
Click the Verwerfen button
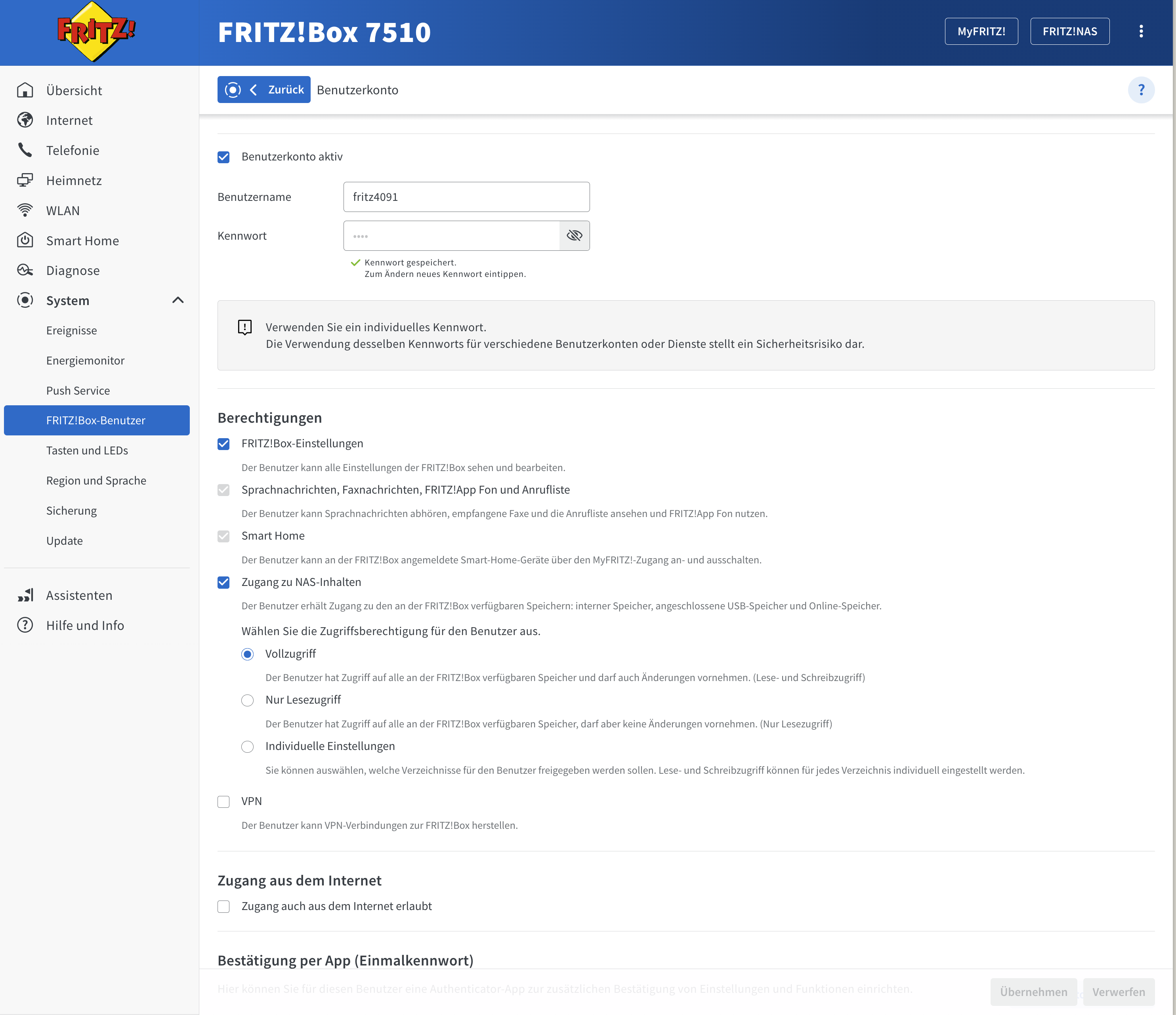click(1118, 992)
